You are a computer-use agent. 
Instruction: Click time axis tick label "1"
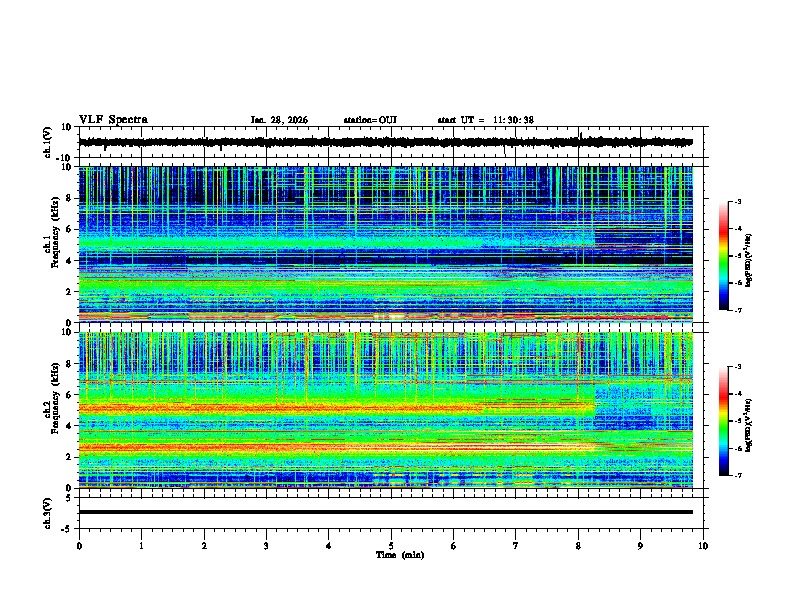141,546
